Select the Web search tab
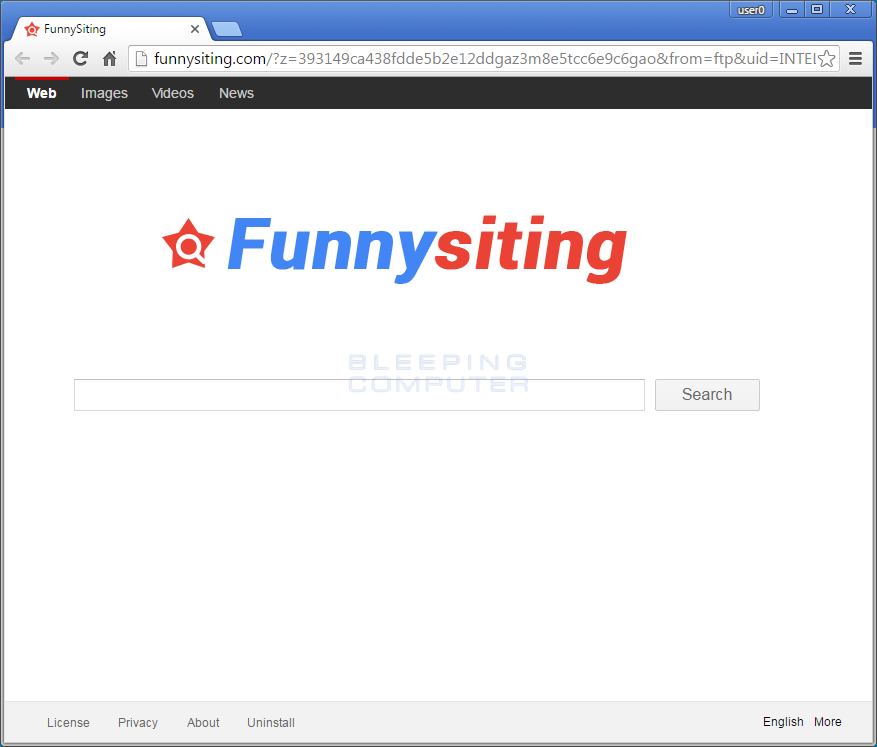Image resolution: width=877 pixels, height=747 pixels. point(42,93)
